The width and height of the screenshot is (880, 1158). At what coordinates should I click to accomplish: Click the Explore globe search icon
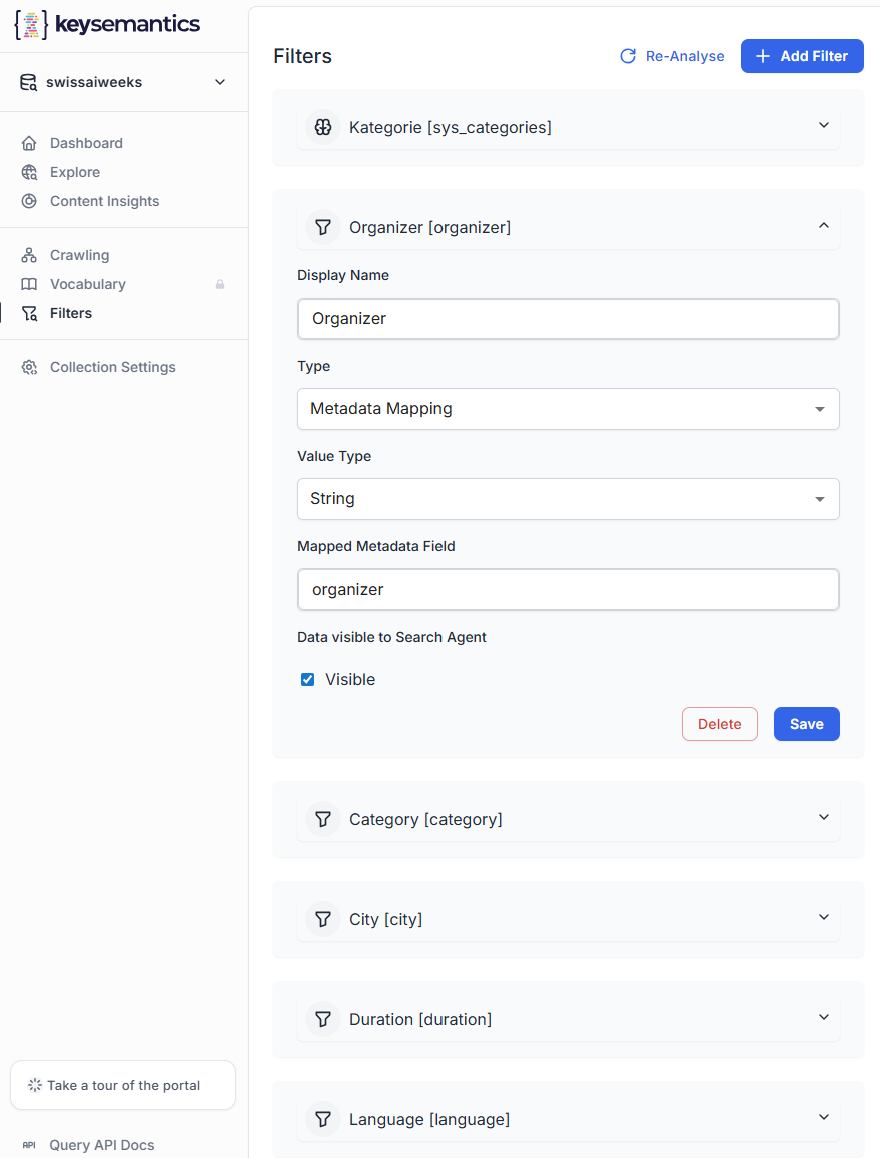coord(29,172)
